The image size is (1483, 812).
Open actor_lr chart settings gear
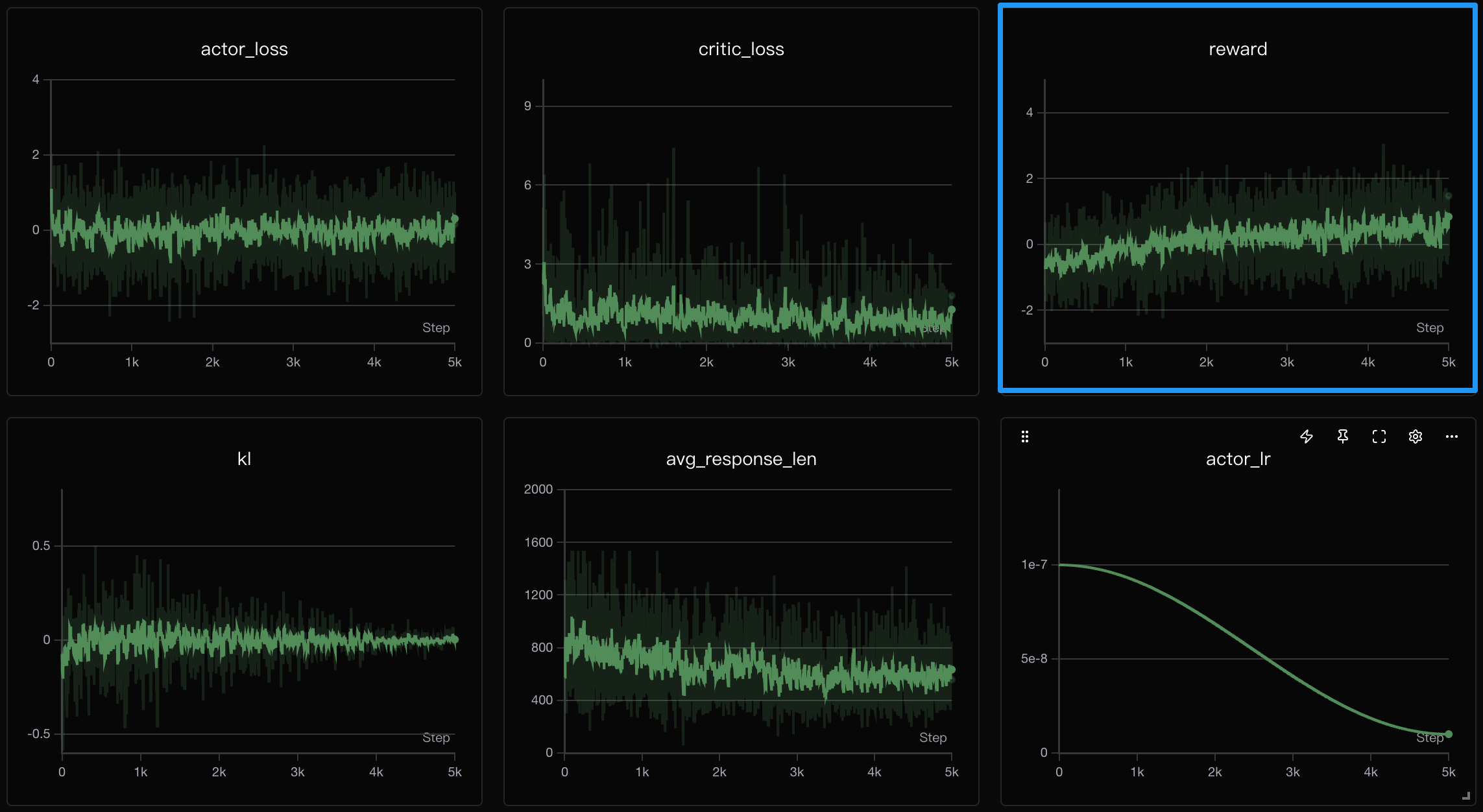[1416, 436]
